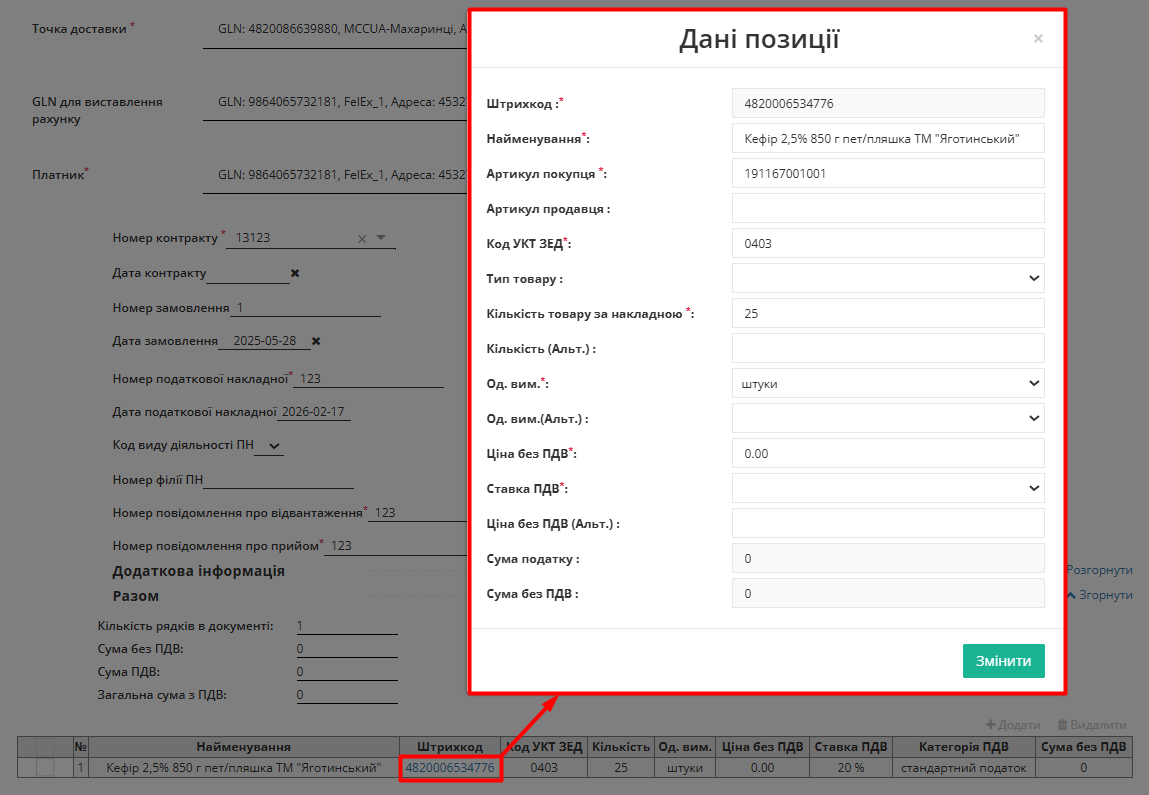The height and width of the screenshot is (795, 1149).
Task: Edit the Номер замовлення field
Action: [306, 308]
